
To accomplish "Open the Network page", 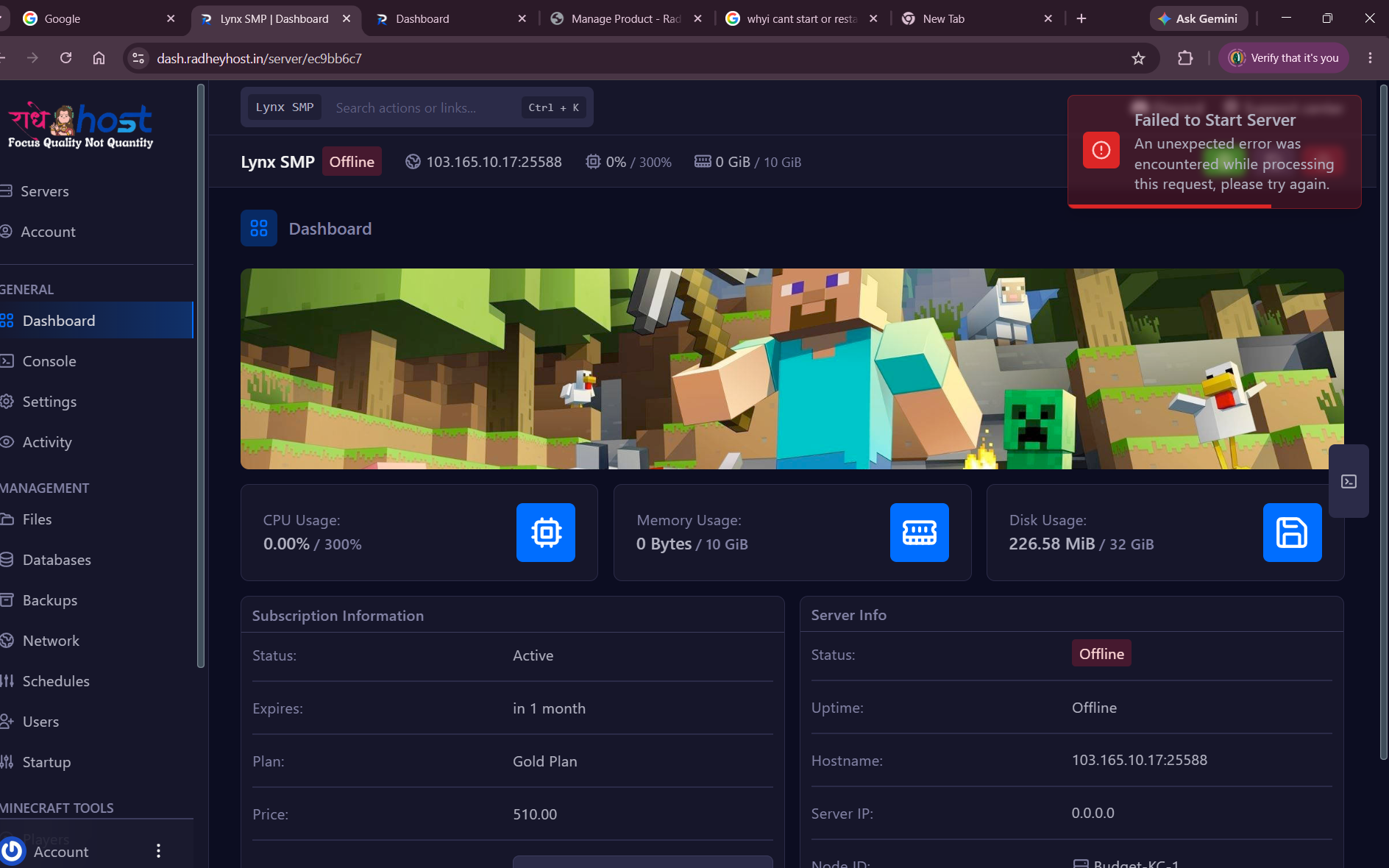I will click(51, 641).
